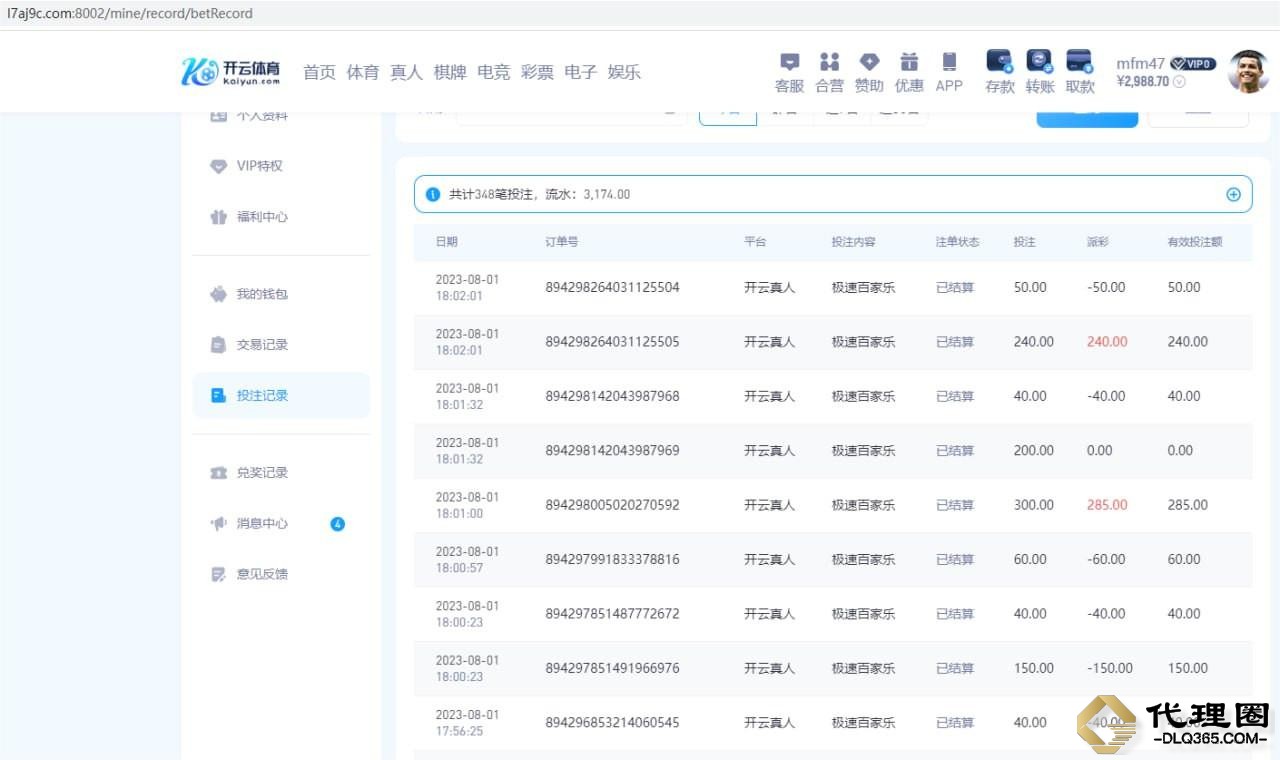Click order number 894298264031125504
The height and width of the screenshot is (760, 1280).
(612, 287)
